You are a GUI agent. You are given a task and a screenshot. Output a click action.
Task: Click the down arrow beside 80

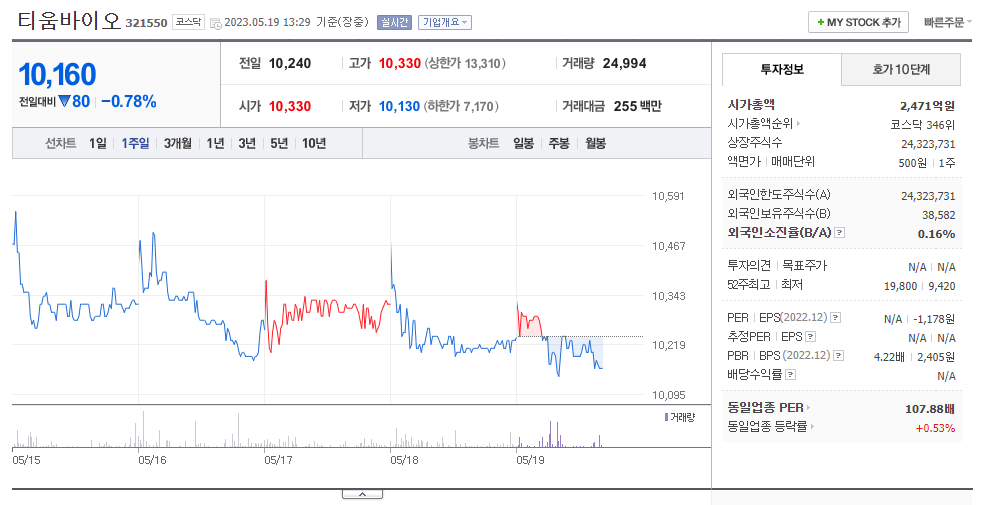coord(64,101)
